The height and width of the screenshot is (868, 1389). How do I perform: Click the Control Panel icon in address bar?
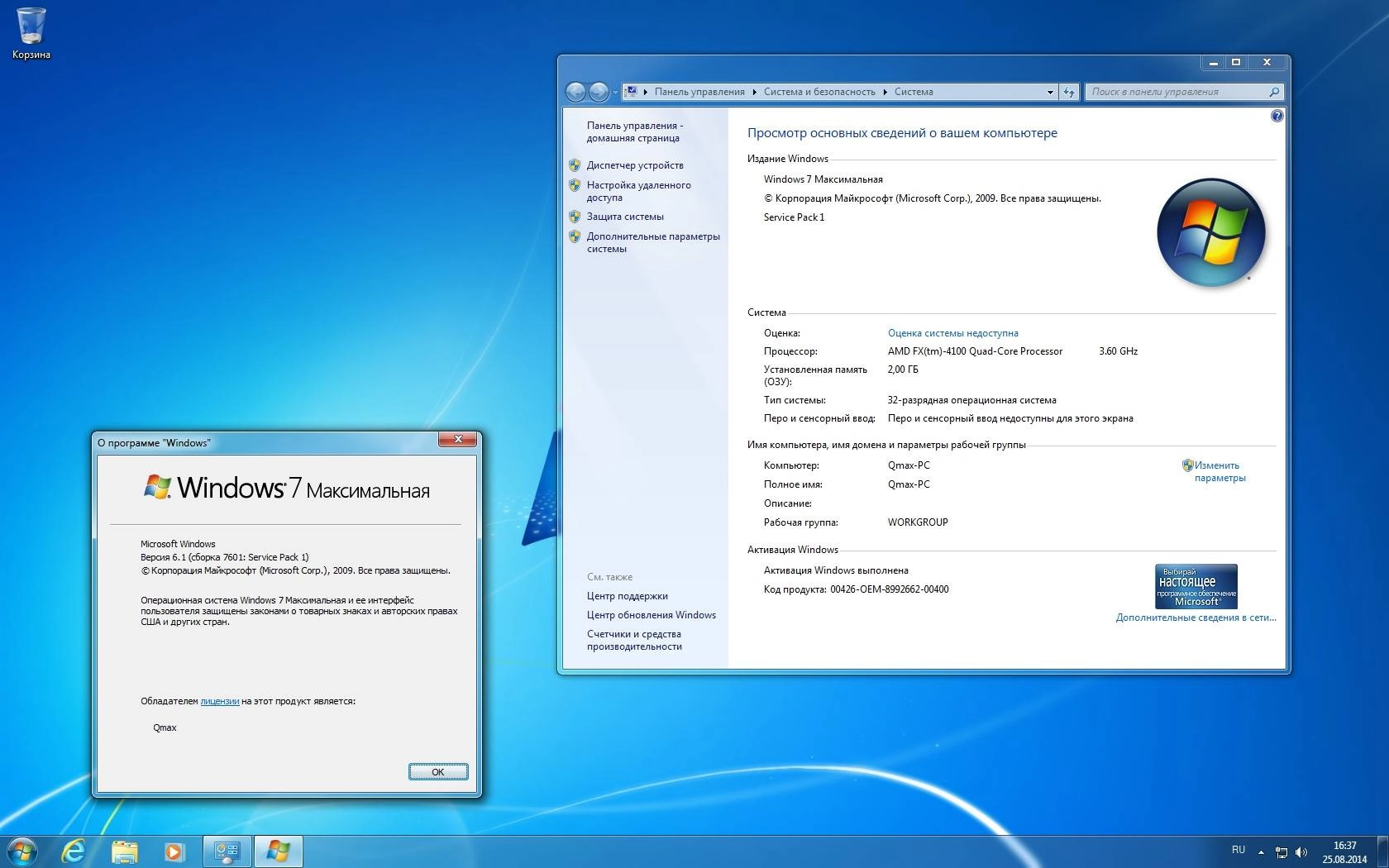(631, 92)
